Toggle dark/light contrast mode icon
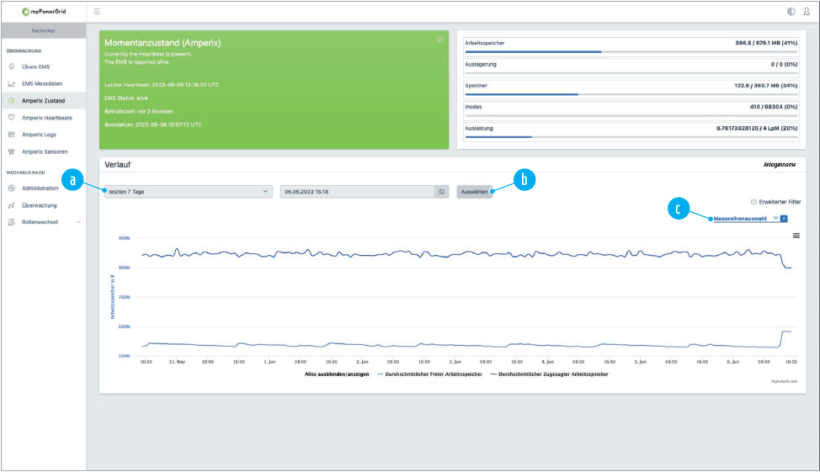 click(x=791, y=12)
